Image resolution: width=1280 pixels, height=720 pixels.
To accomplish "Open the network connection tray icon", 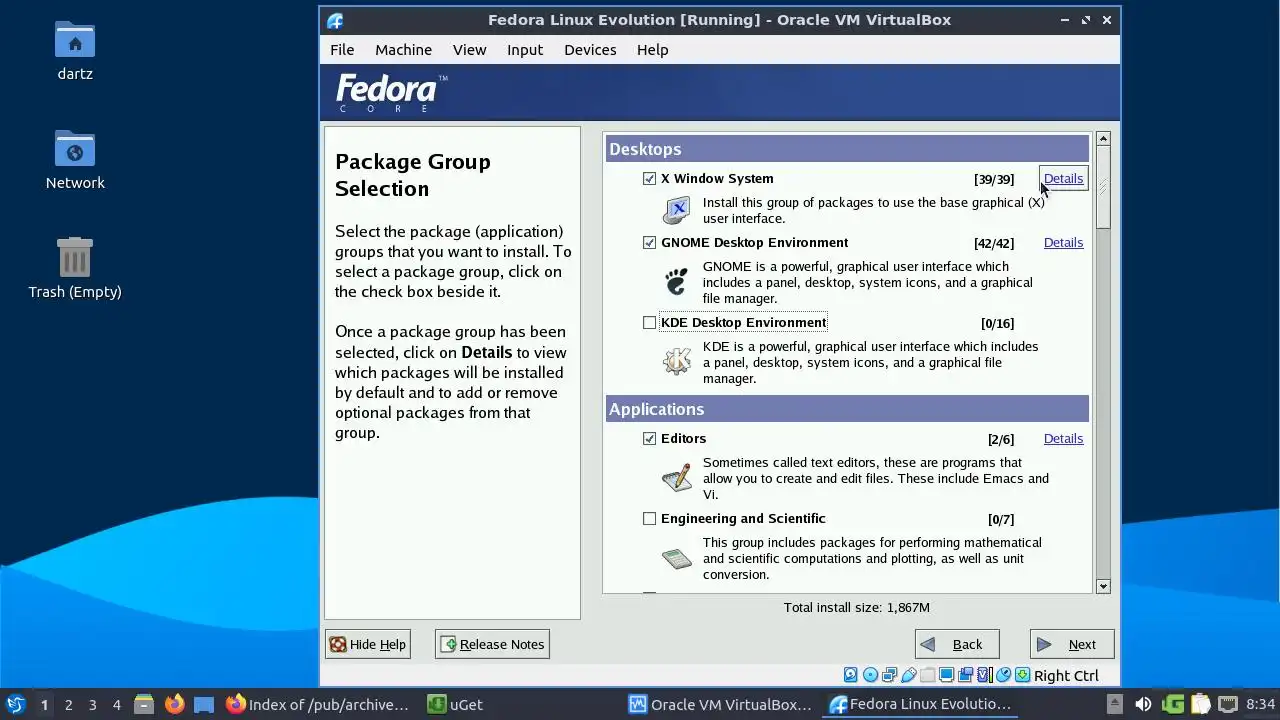I will 1228,704.
